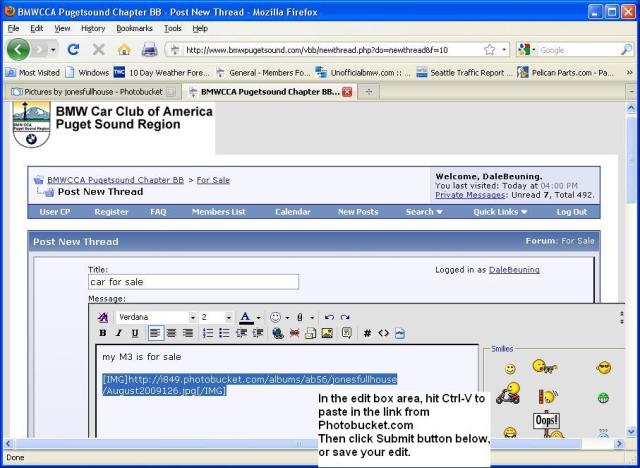This screenshot has width=640, height=468.
Task: Decrease indent in message editor
Action: [x=241, y=333]
